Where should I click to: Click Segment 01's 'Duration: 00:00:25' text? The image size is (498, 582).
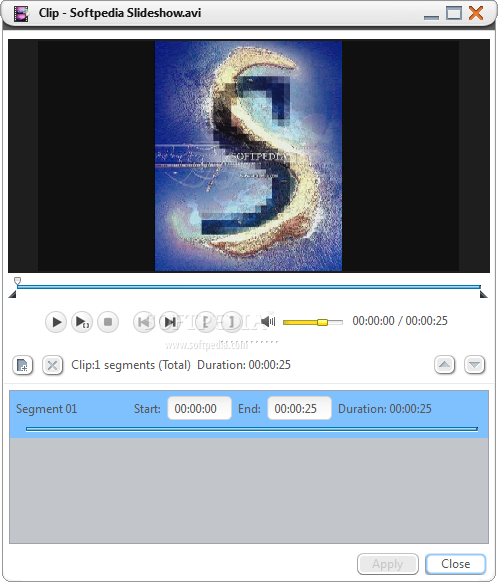coord(385,409)
